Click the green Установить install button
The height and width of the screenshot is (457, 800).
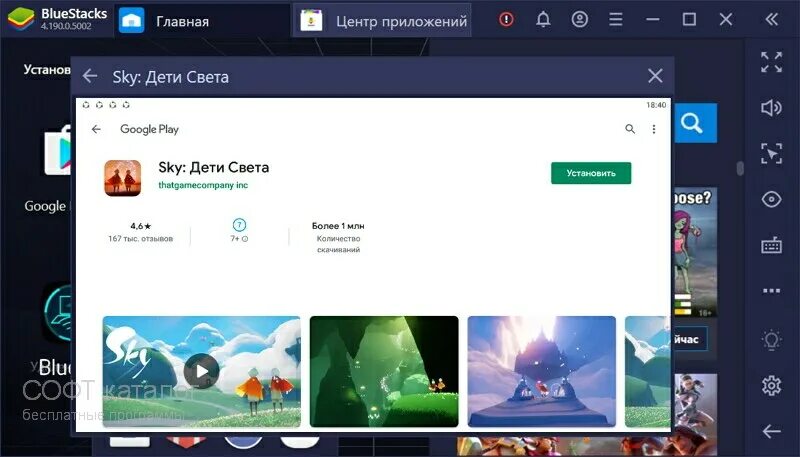point(591,173)
